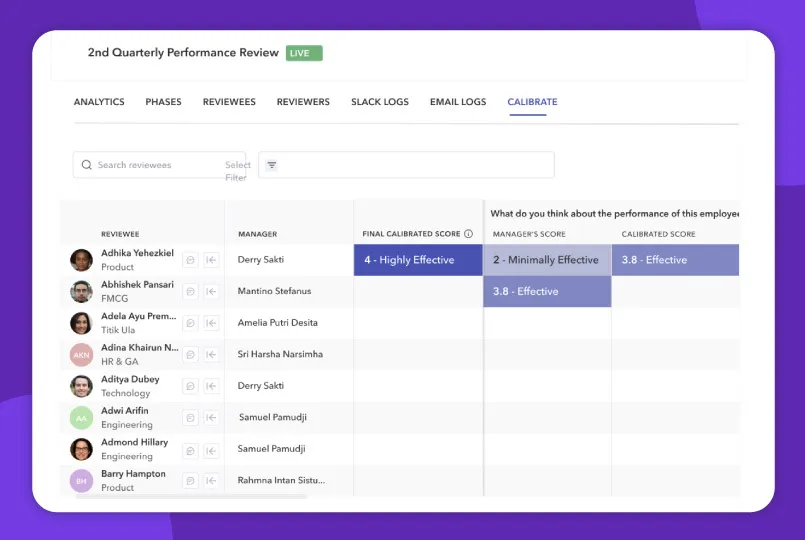The height and width of the screenshot is (540, 805).
Task: Open comment icon for Admond Hillary
Action: pos(190,451)
